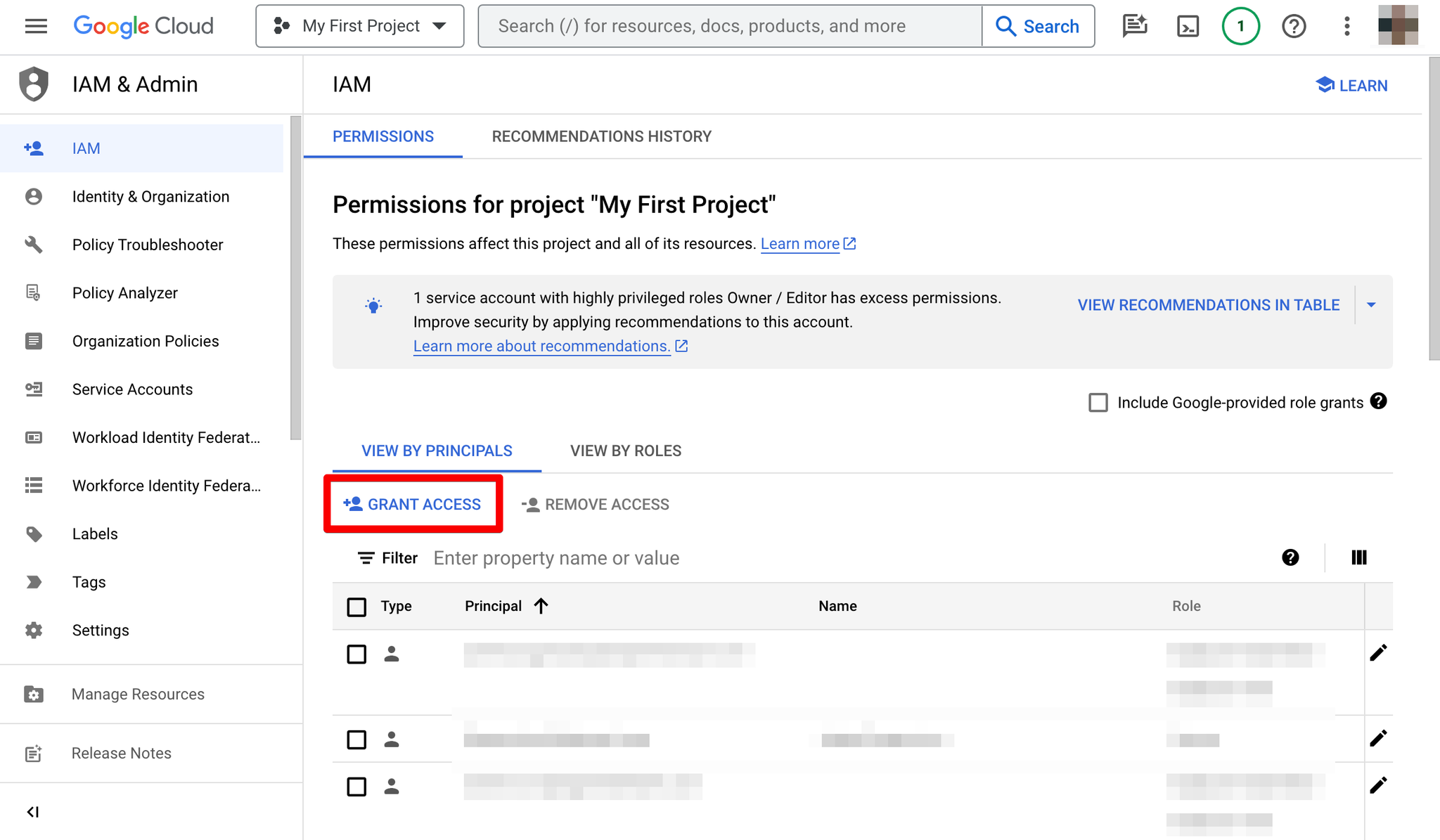Enable Include Google-provided role grants checkbox
The width and height of the screenshot is (1440, 840).
(1098, 403)
